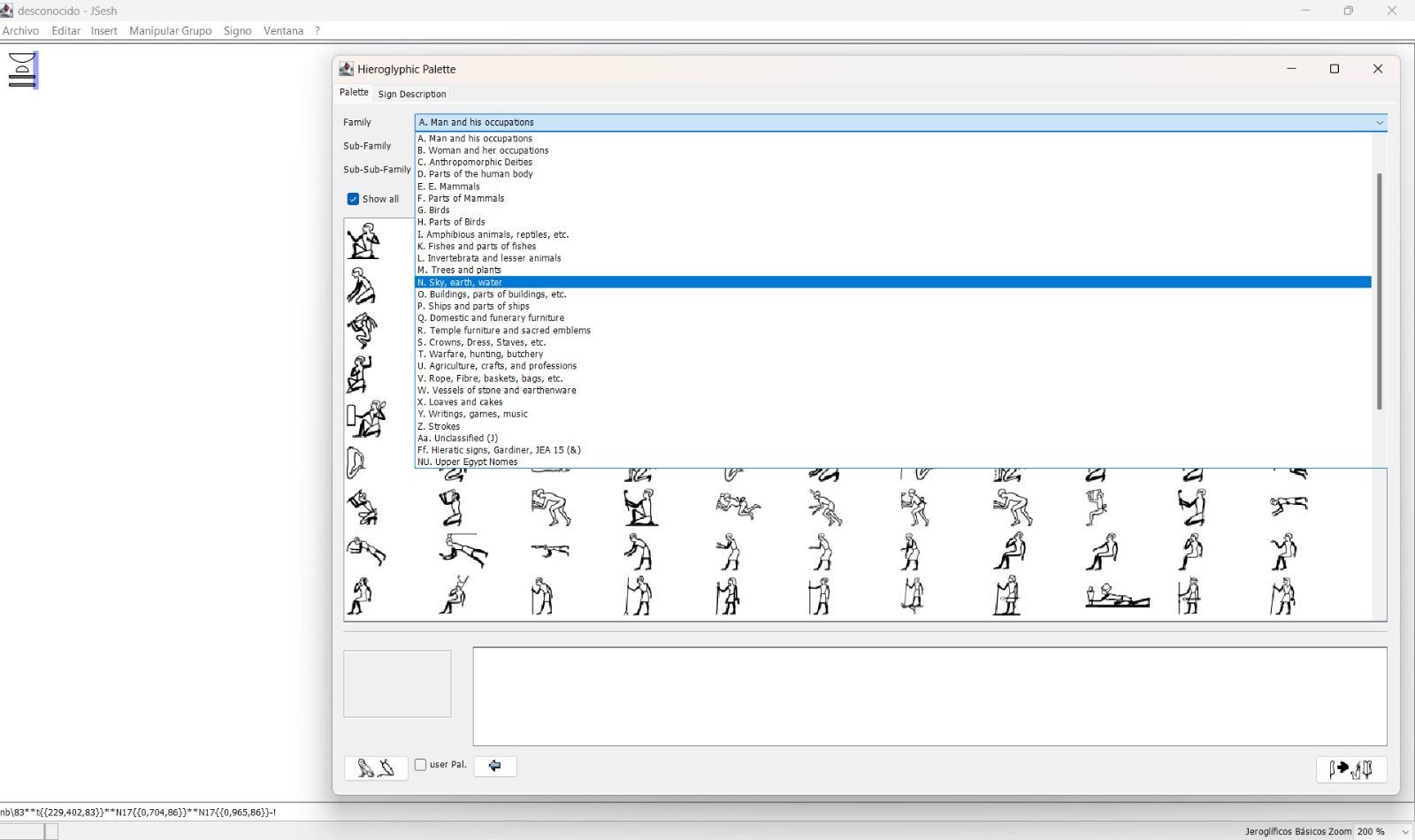This screenshot has height=840, width=1415.
Task: Choose the fallen man glyph with line above
Action: 463,550
